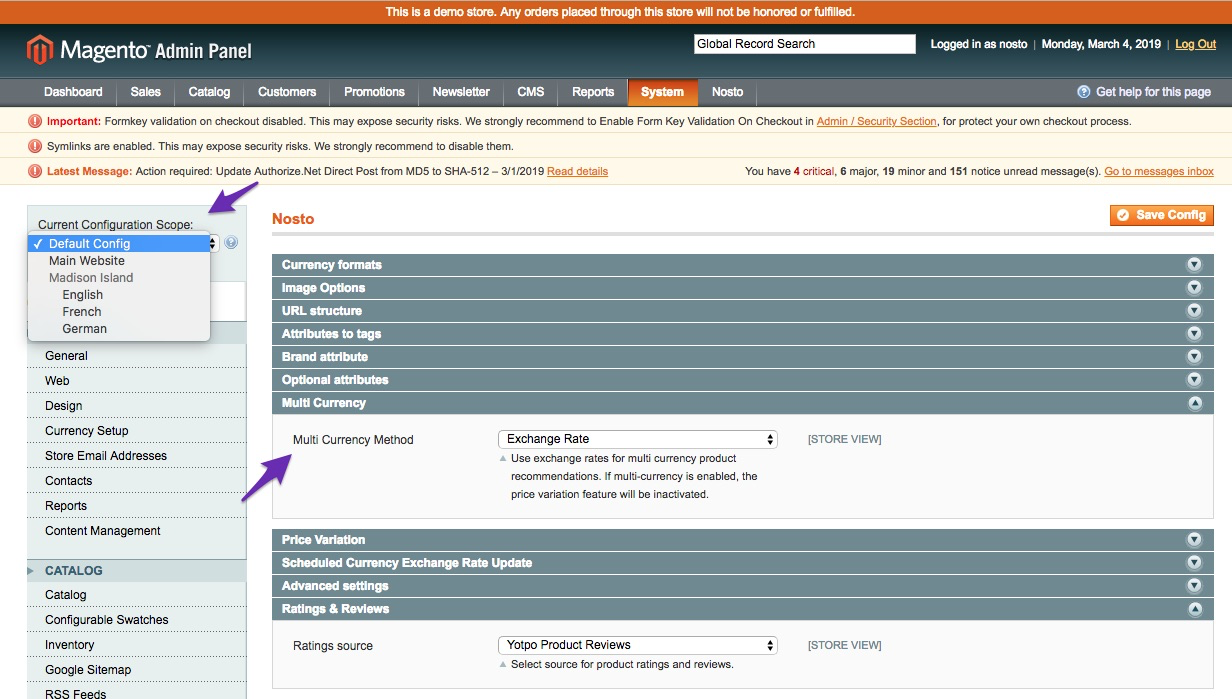This screenshot has width=1232, height=699.
Task: Click the Magento Admin Panel logo
Action: [139, 50]
